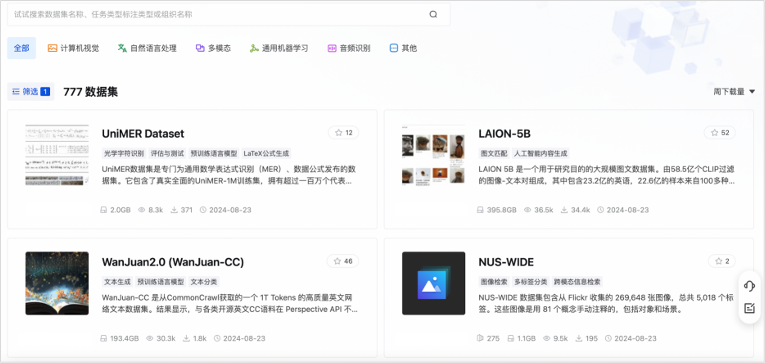Click NUS-WIDE 9.5k views icon

[x=547, y=338]
